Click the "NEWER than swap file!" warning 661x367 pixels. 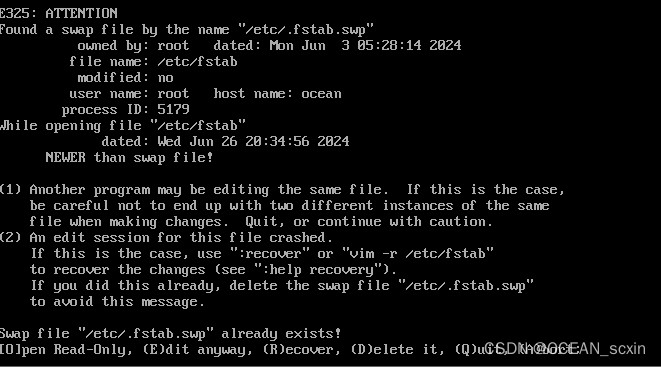tap(129, 158)
